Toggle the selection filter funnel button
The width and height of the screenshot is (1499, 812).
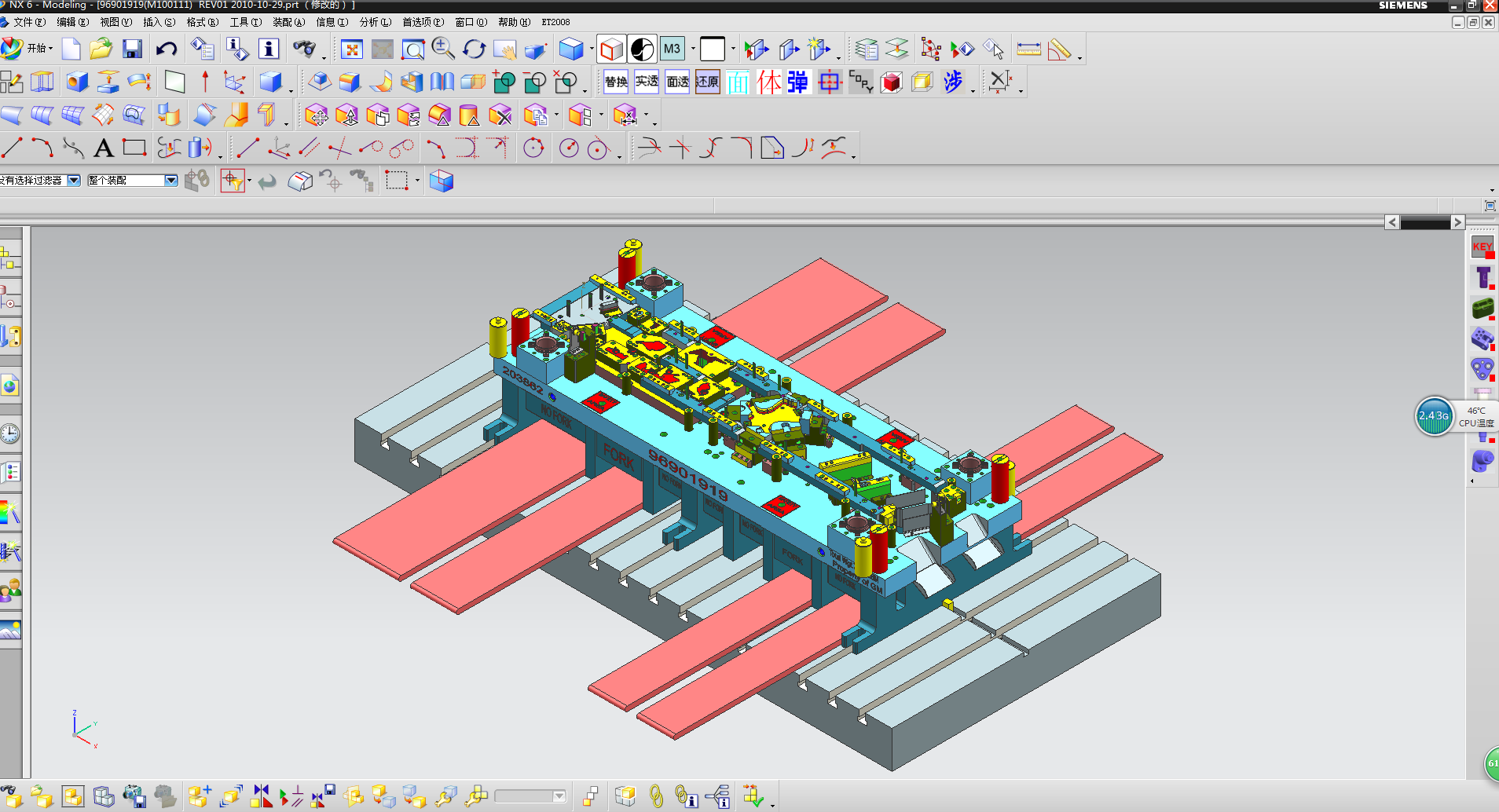tap(233, 181)
